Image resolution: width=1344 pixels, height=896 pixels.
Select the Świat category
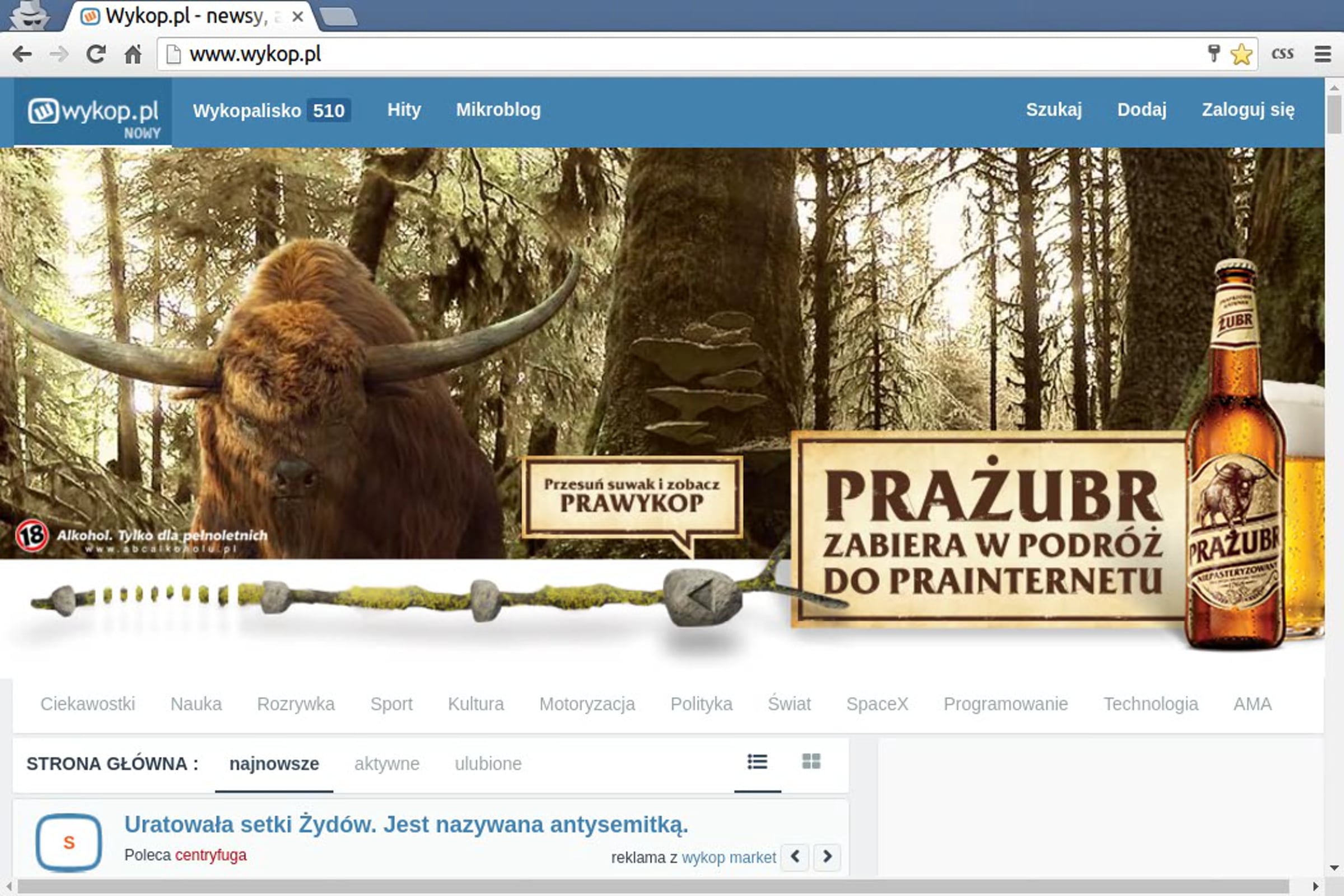pos(789,703)
